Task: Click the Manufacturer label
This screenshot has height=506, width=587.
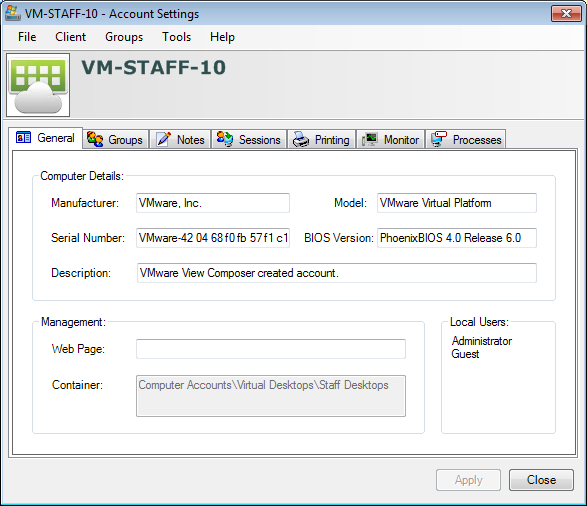Action: 85,203
